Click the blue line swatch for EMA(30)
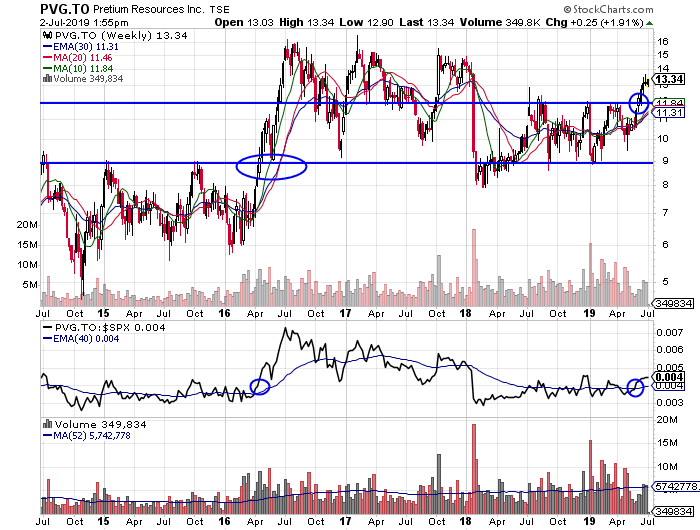Image resolution: width=700 pixels, height=530 pixels. [47, 46]
